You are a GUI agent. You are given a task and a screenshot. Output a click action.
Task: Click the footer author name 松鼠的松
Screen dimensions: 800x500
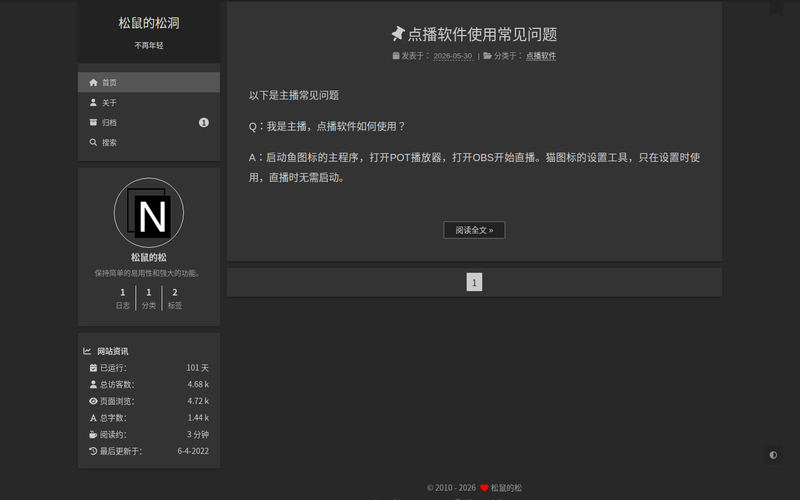(506, 488)
